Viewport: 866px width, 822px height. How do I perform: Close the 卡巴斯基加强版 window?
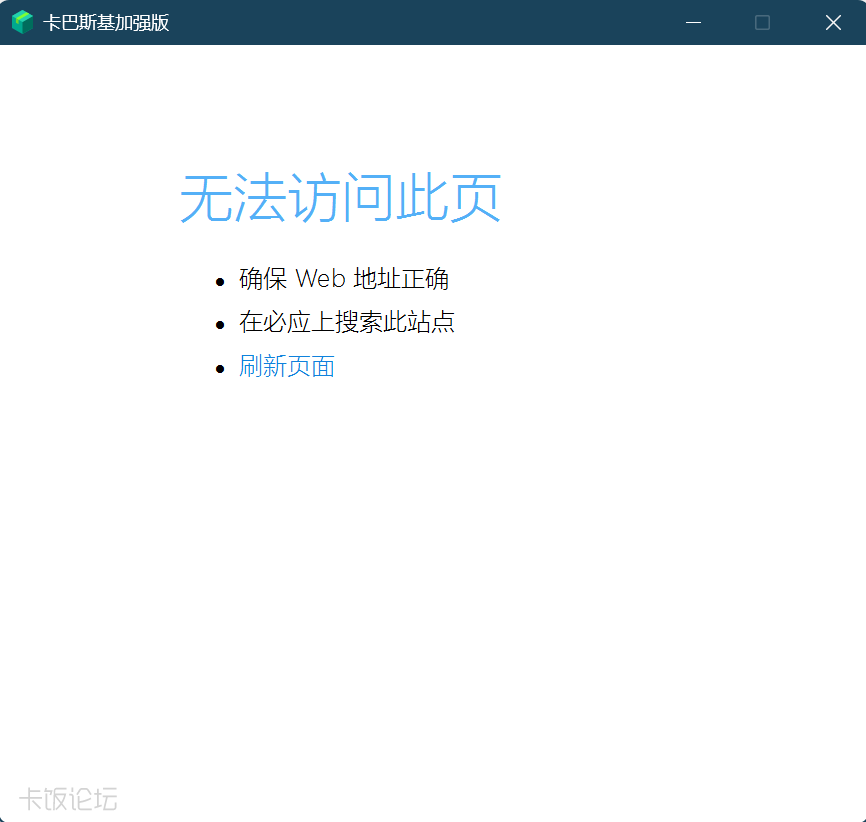tap(833, 23)
